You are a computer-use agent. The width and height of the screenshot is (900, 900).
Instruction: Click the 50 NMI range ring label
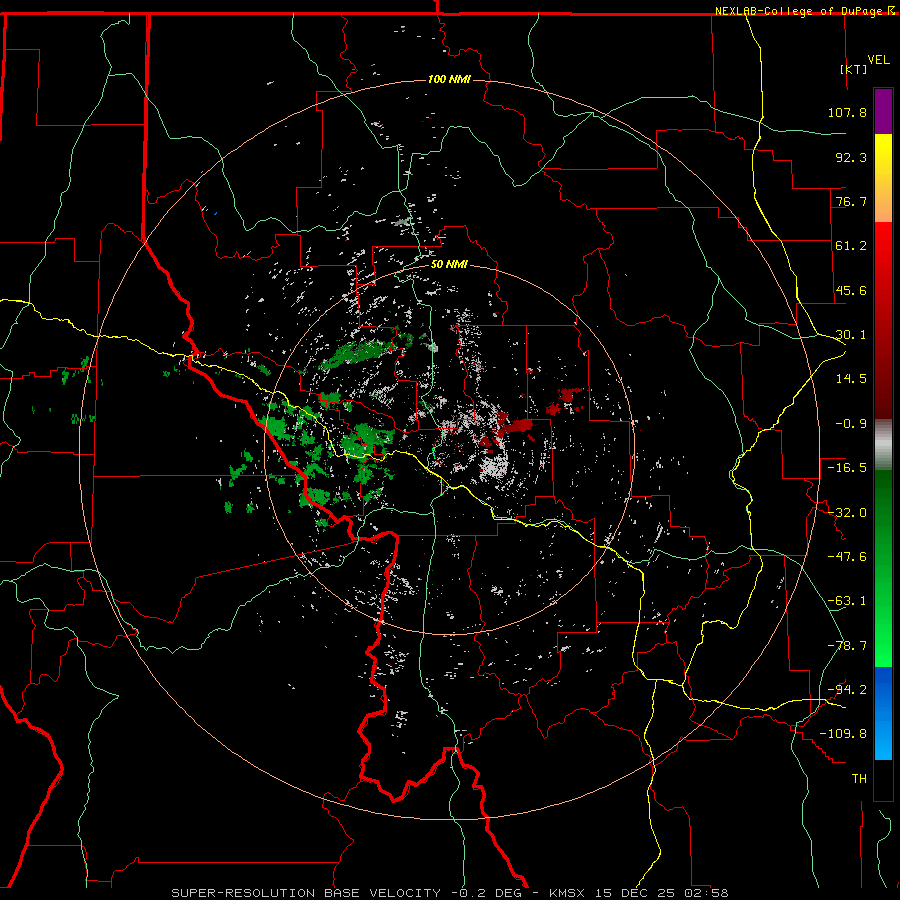point(449,265)
